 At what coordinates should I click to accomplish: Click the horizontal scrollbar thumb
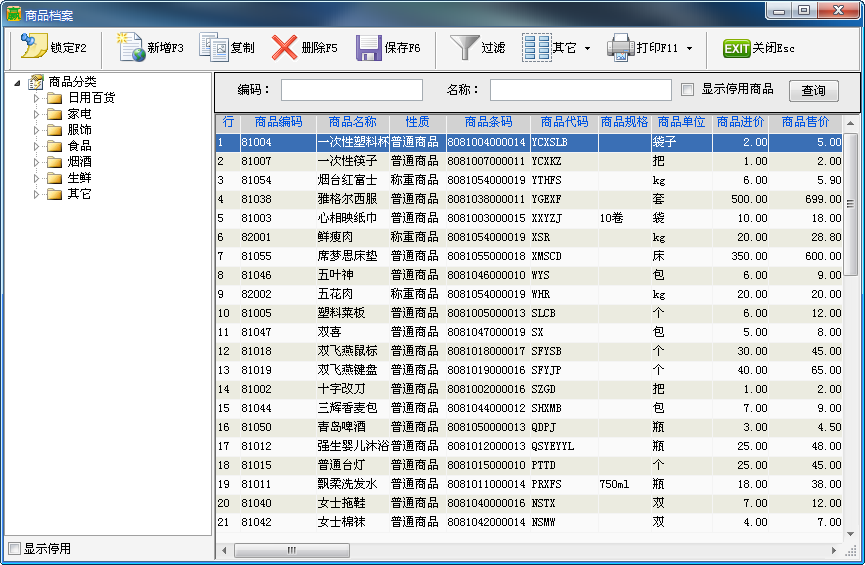click(291, 551)
